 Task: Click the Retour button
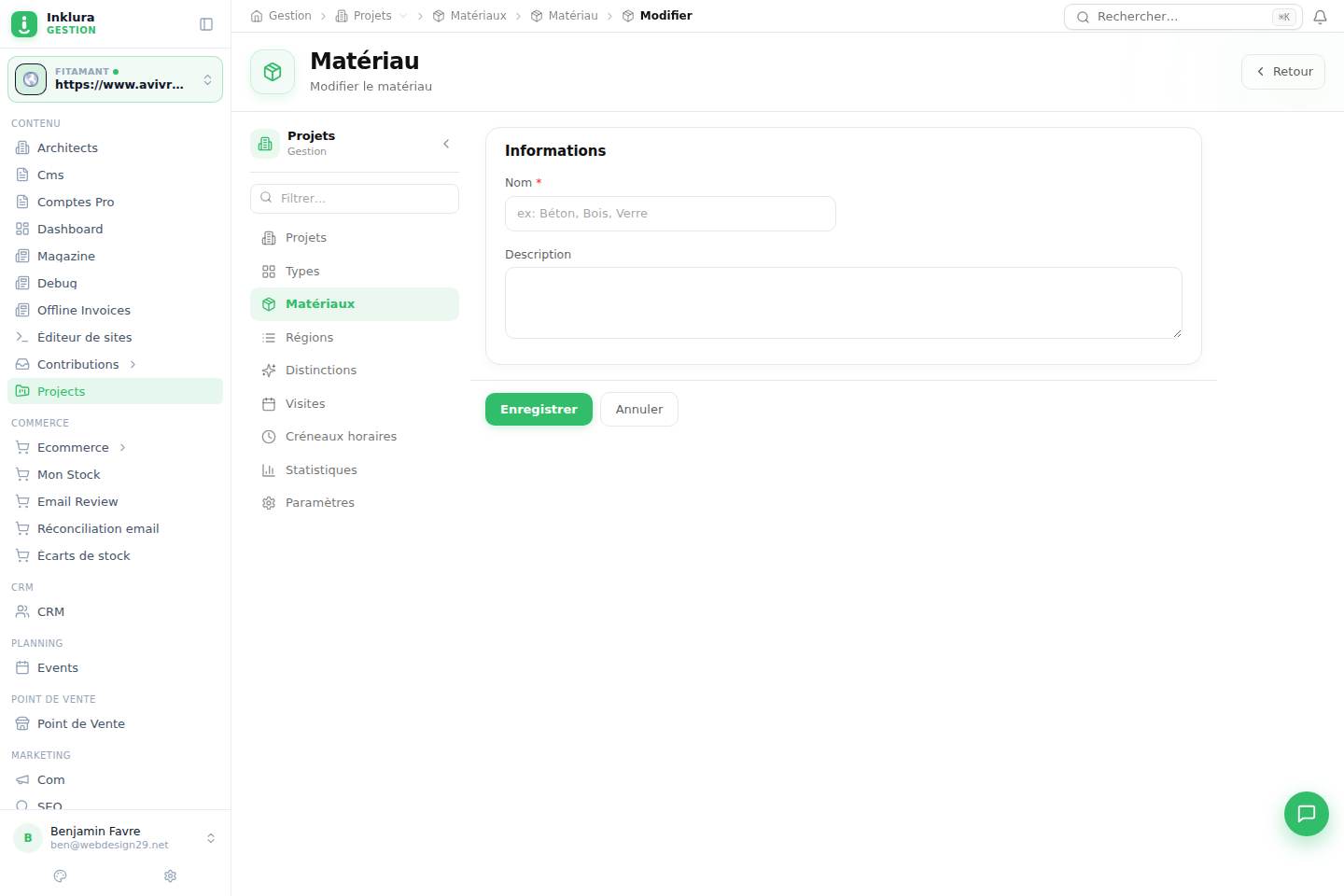pyautogui.click(x=1283, y=72)
